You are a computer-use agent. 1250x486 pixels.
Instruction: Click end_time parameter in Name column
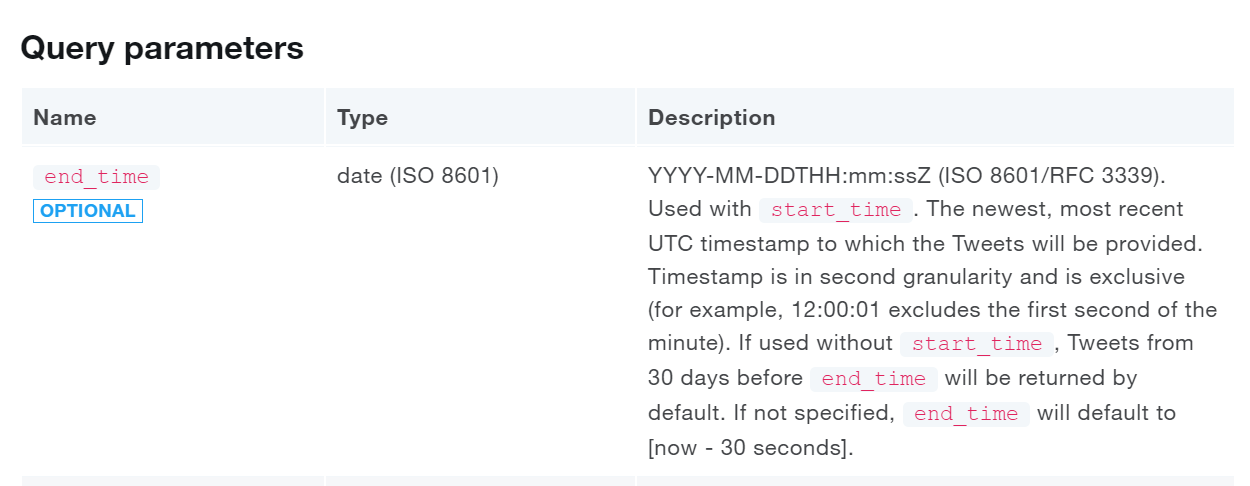click(96, 177)
